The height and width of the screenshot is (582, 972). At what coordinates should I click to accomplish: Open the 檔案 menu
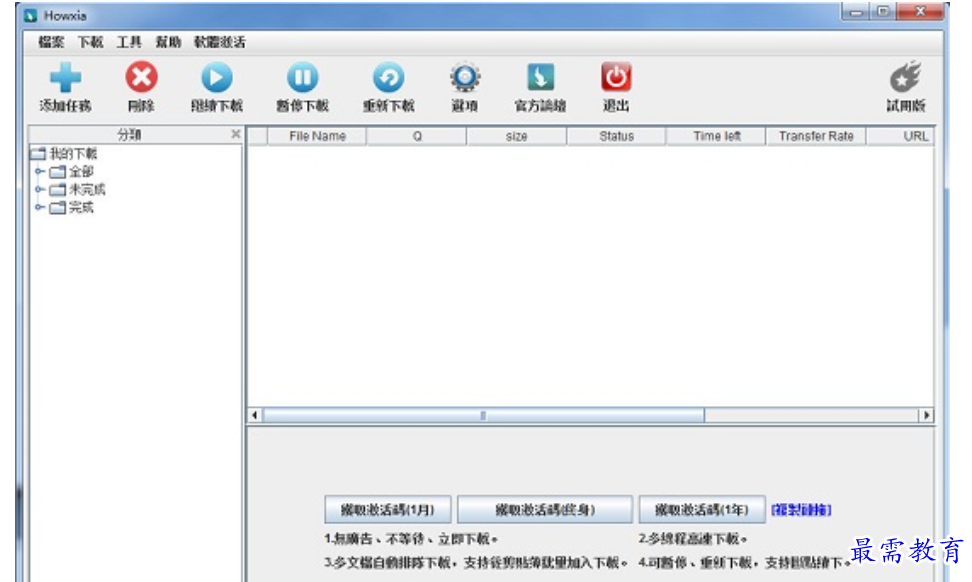pos(51,42)
